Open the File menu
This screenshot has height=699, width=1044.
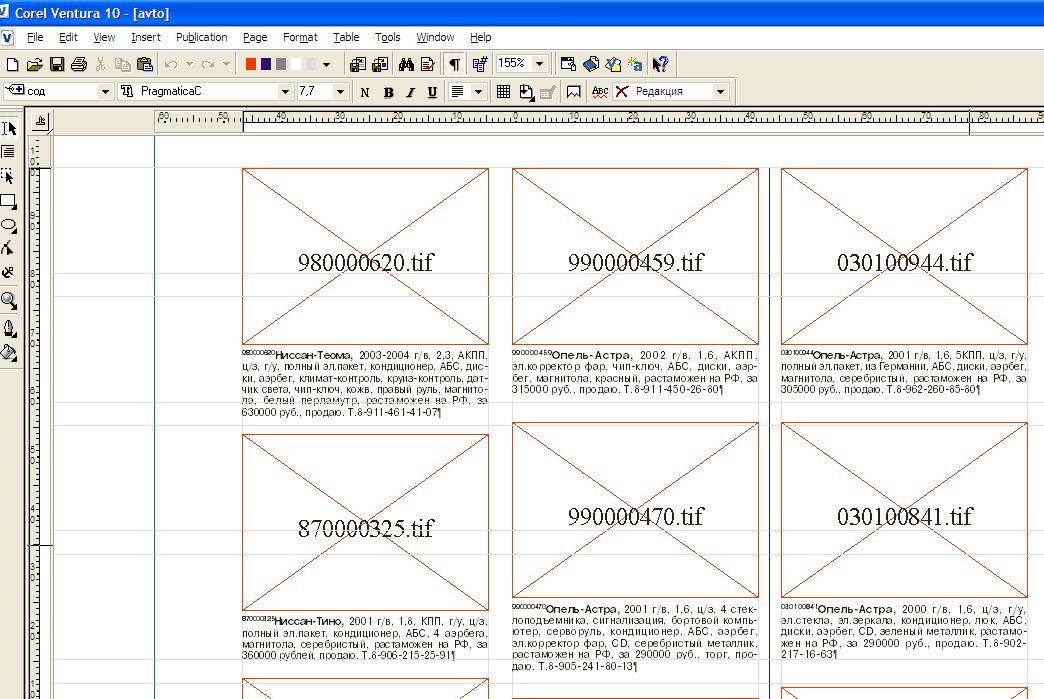(35, 37)
